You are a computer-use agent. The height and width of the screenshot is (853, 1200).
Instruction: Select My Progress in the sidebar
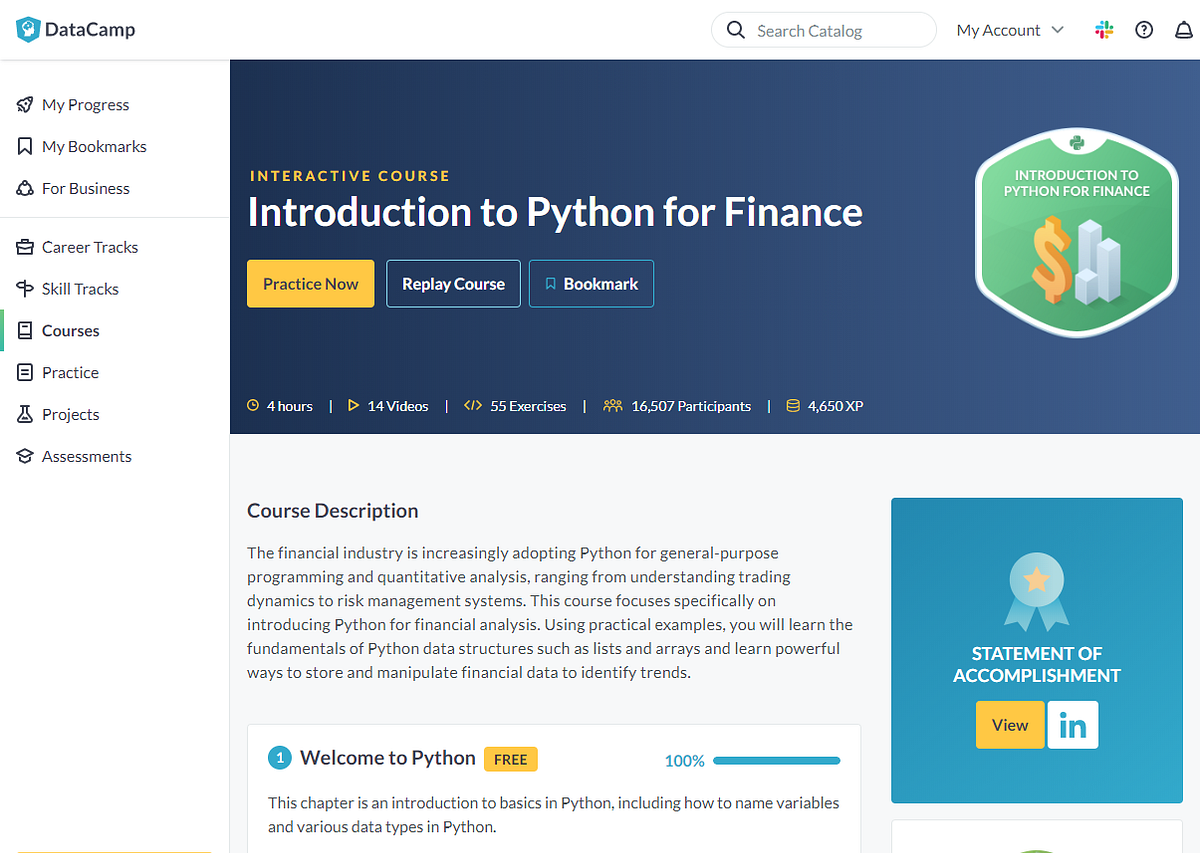click(86, 104)
